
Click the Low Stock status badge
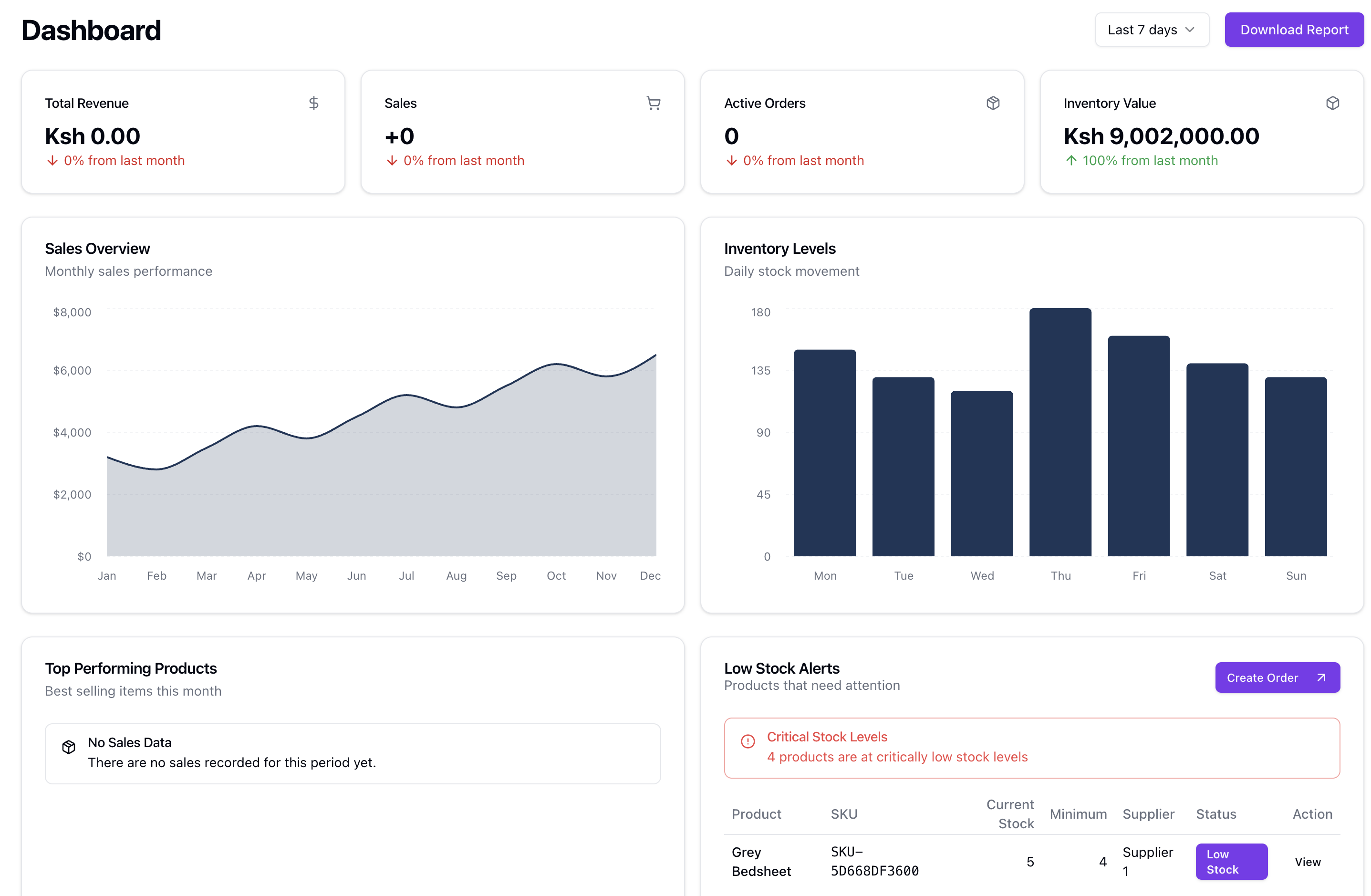[1231, 862]
